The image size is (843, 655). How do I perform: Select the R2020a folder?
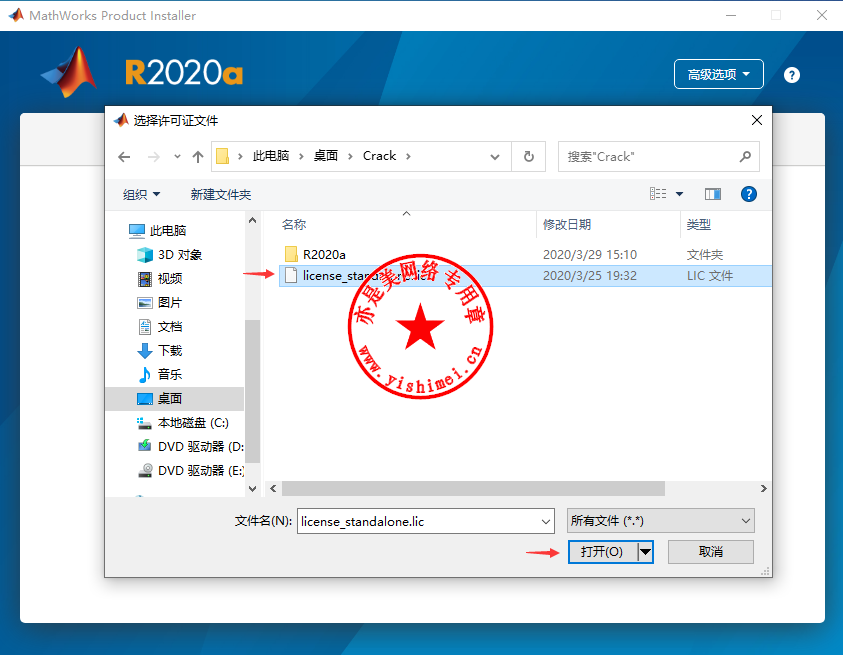[x=324, y=254]
